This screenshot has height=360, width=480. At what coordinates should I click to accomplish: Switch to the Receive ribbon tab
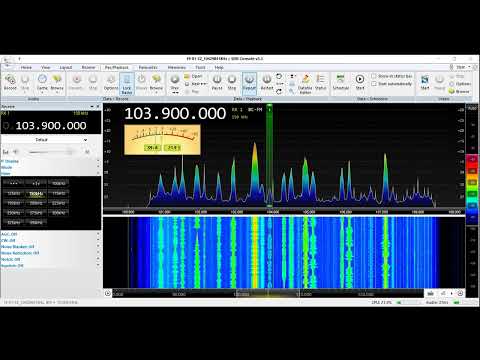click(88, 67)
